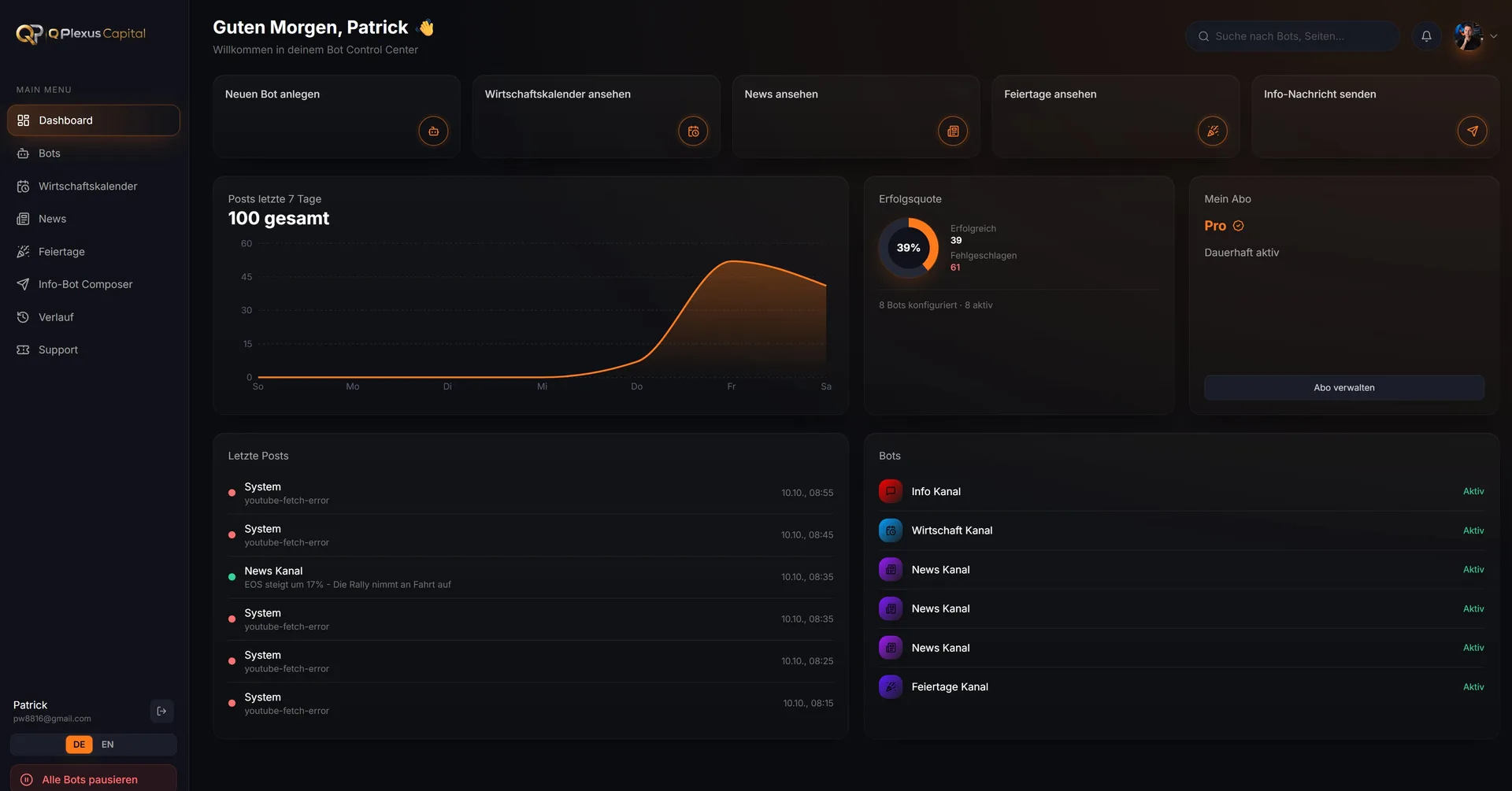Click the blue Wirtschaft Kanal bot icon
The image size is (1512, 791).
891,530
